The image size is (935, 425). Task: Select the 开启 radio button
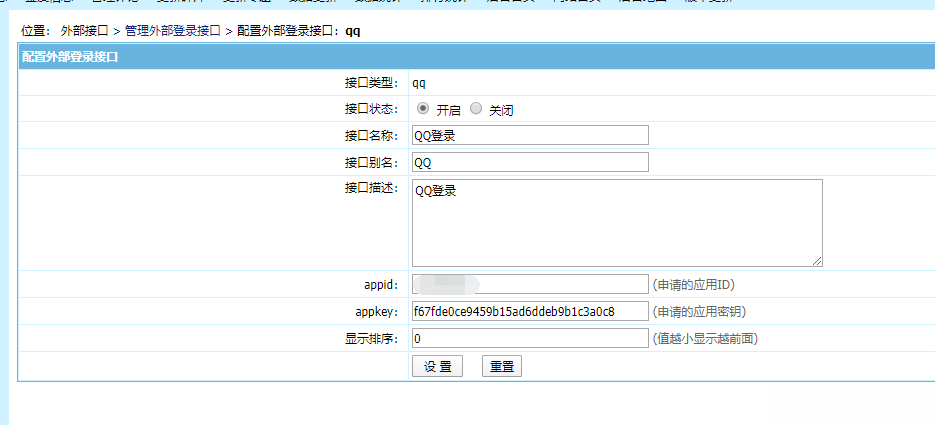(x=423, y=108)
